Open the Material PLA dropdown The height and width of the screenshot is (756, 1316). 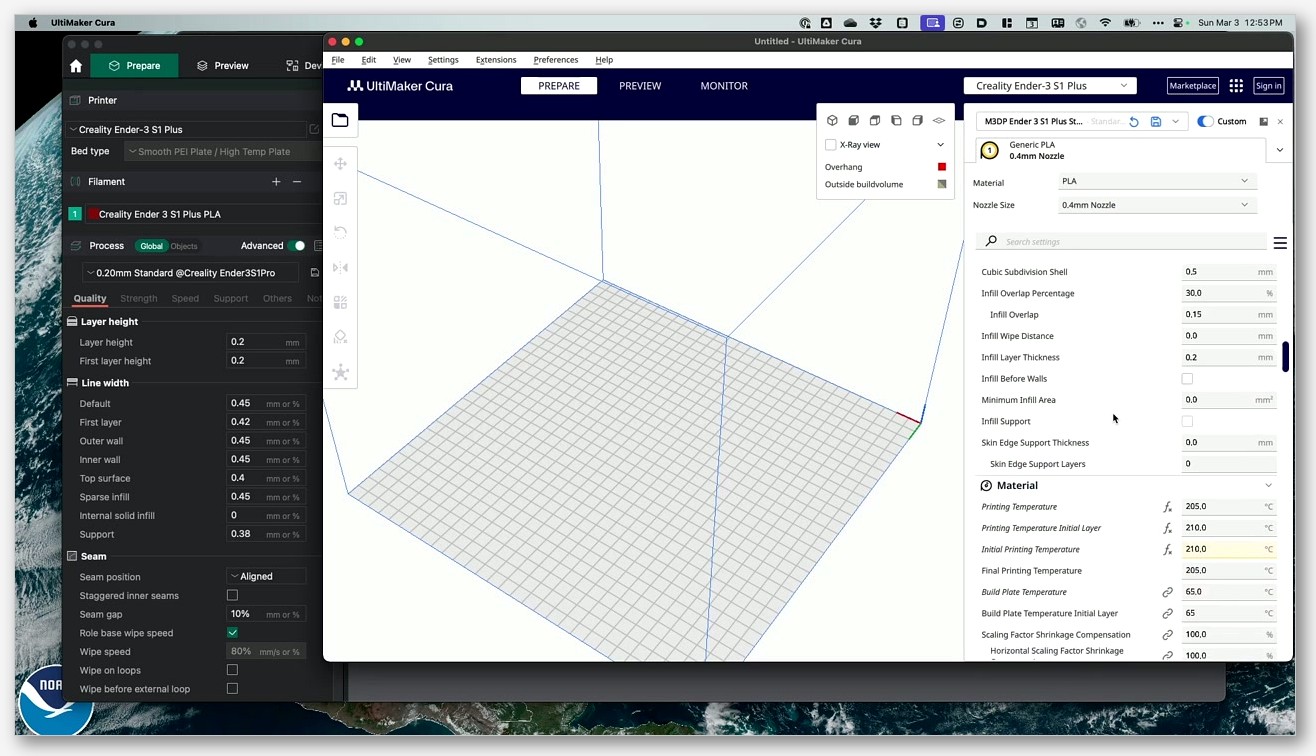pos(1156,181)
